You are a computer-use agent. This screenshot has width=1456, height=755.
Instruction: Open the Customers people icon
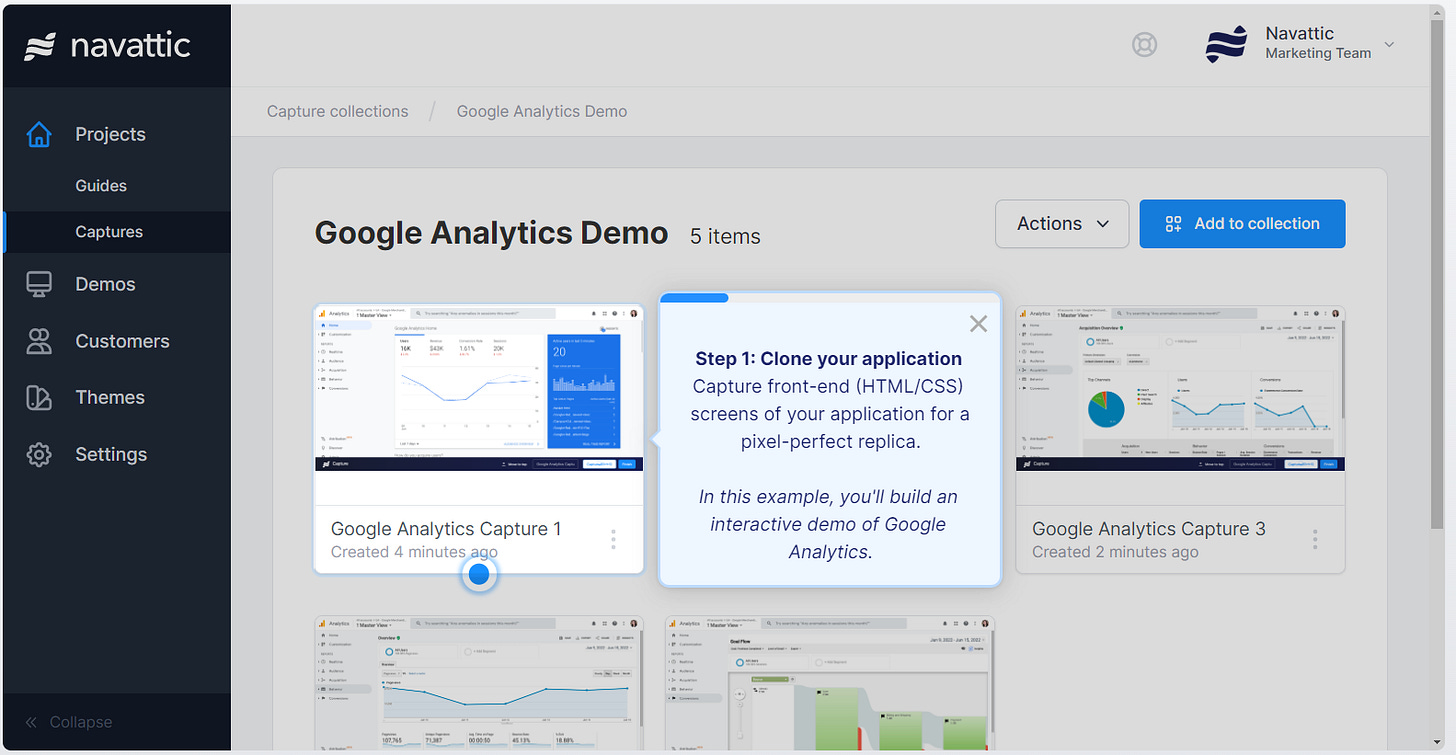39,341
